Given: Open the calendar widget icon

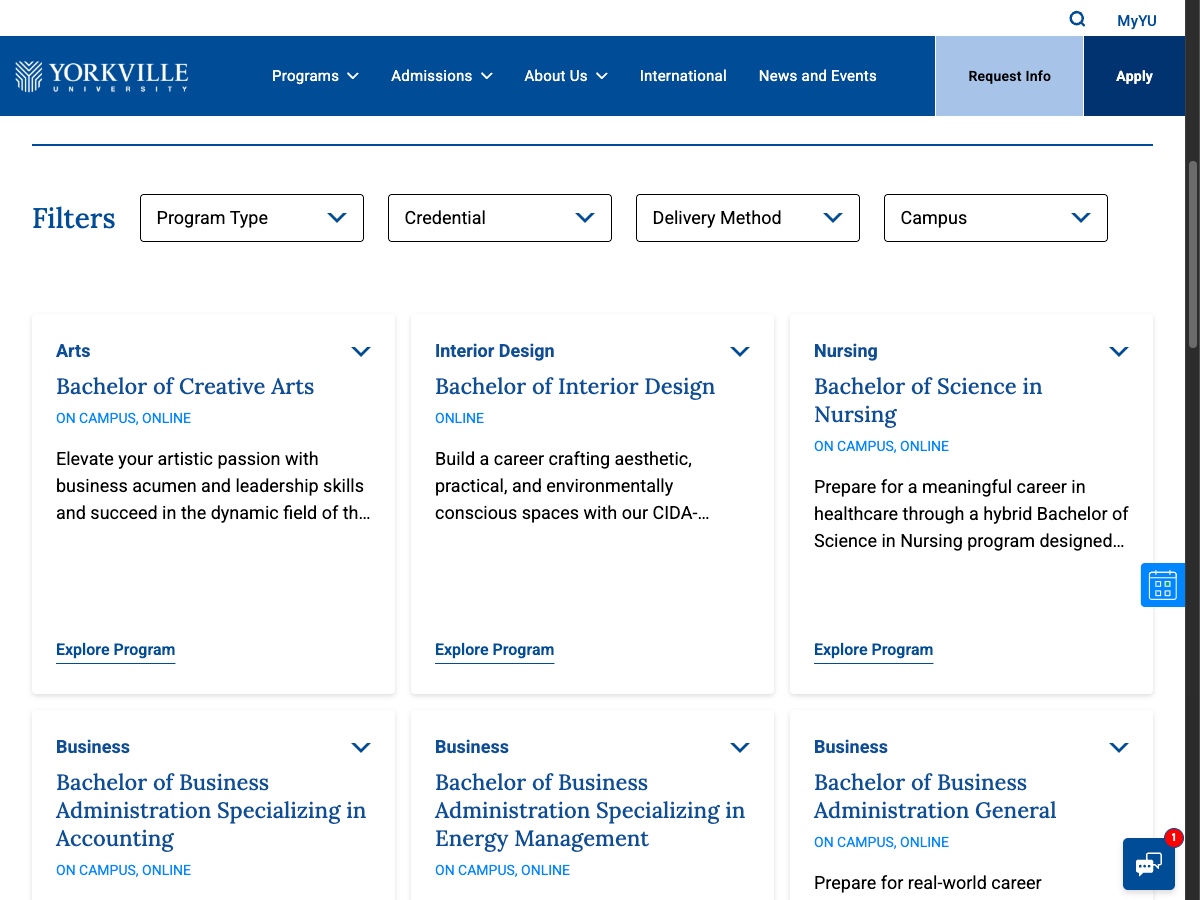Looking at the screenshot, I should (1162, 585).
